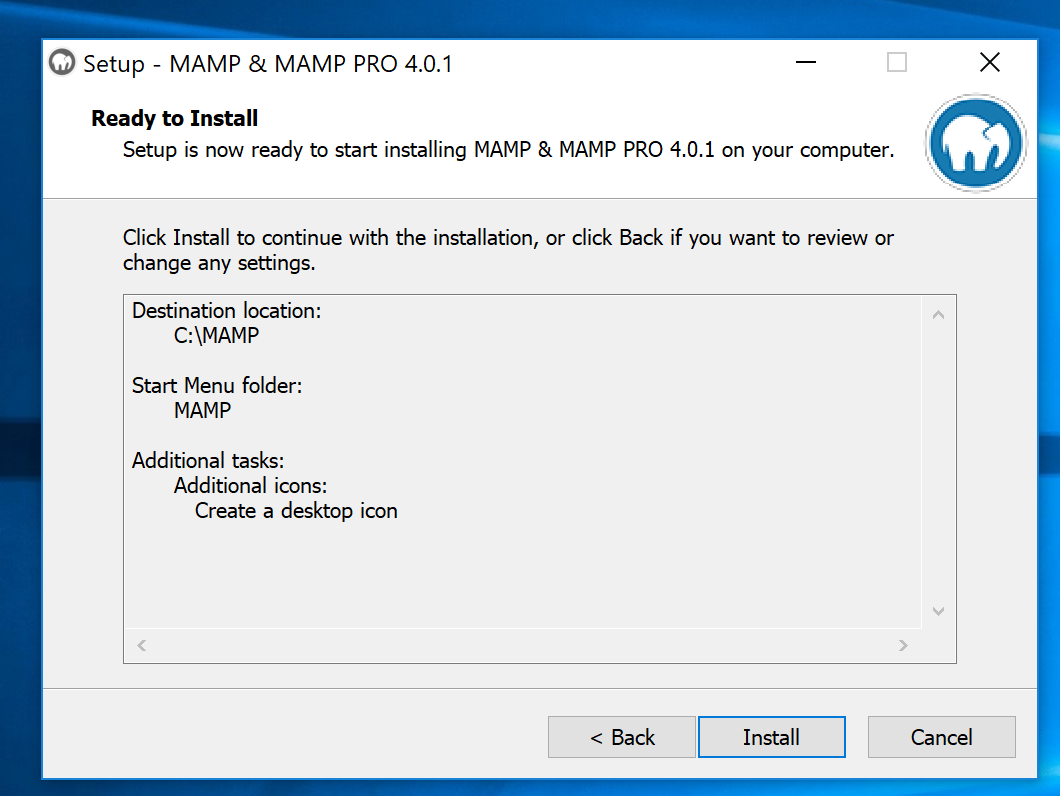Click the "Start Menu folder:" line
Viewport: 1060px width, 796px height.
[x=217, y=385]
